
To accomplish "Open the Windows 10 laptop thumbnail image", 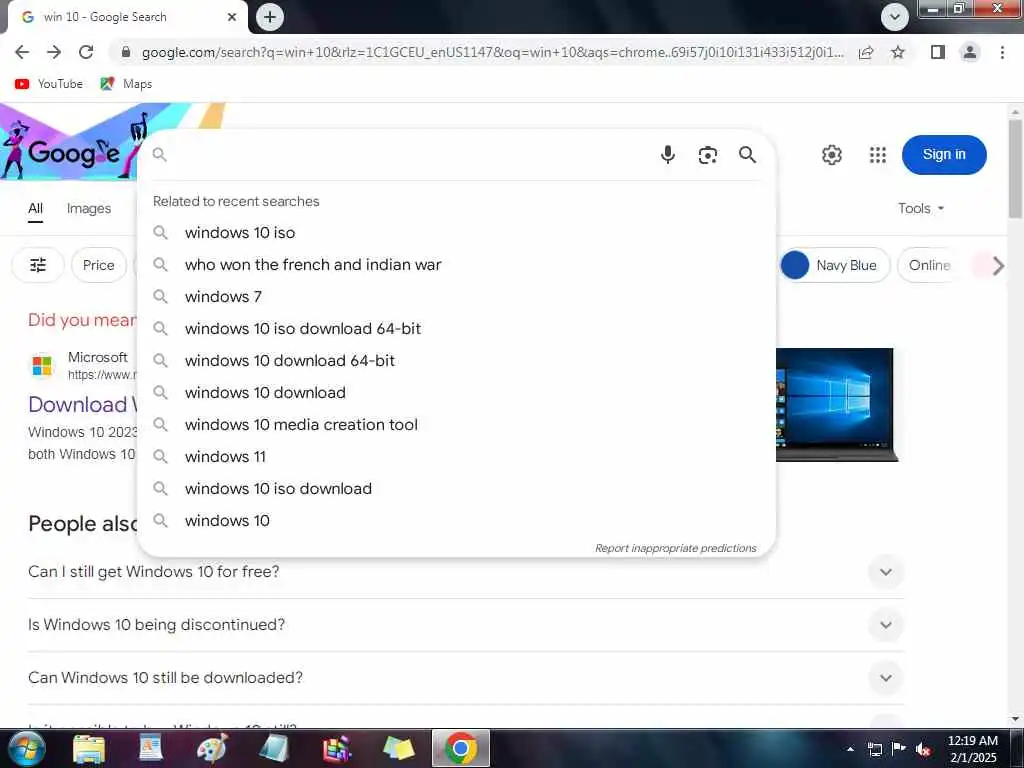I will pos(837,405).
